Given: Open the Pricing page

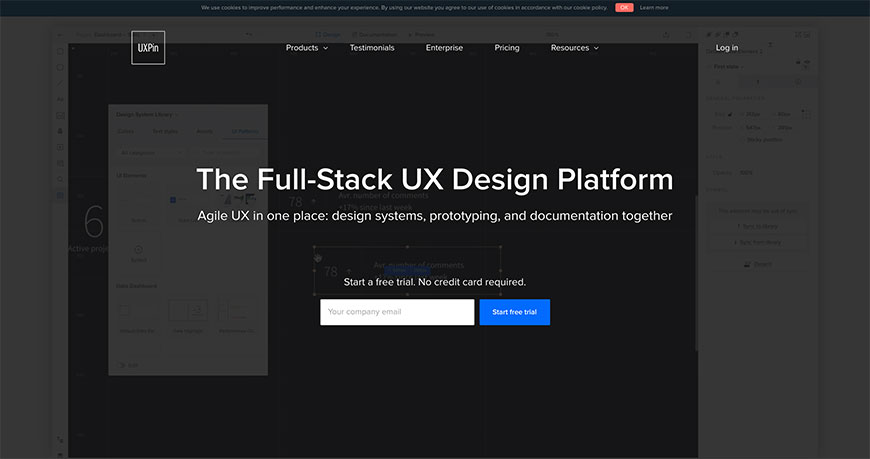Looking at the screenshot, I should point(507,48).
